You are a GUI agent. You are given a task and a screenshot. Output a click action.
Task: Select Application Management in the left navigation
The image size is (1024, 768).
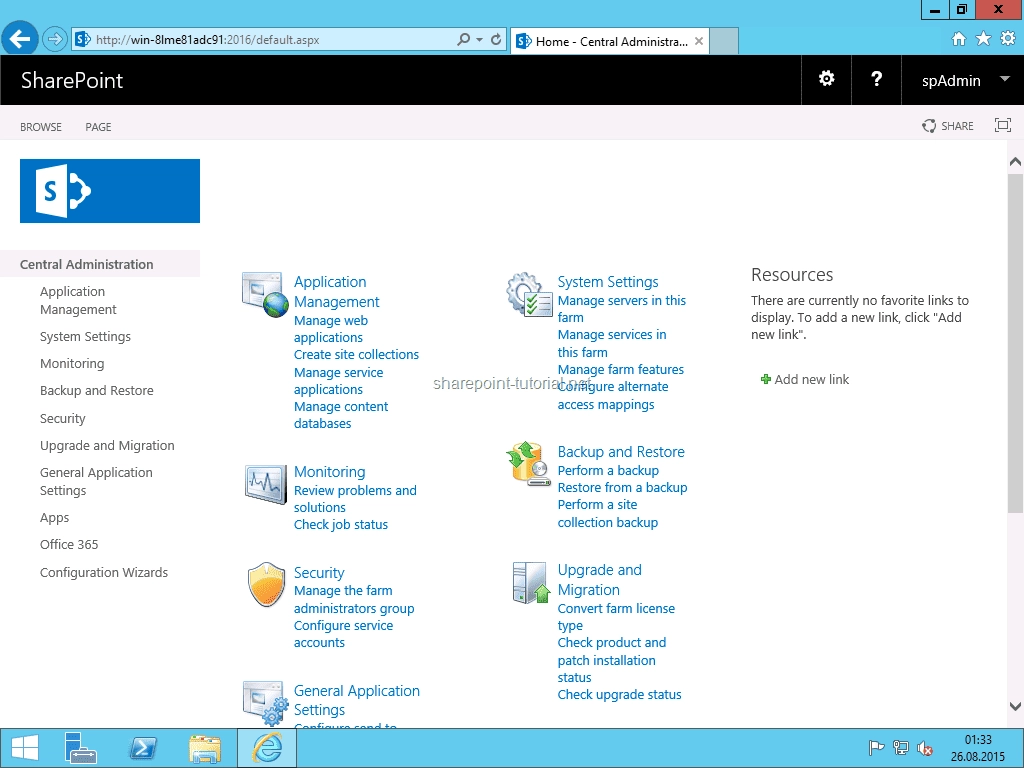click(x=78, y=300)
